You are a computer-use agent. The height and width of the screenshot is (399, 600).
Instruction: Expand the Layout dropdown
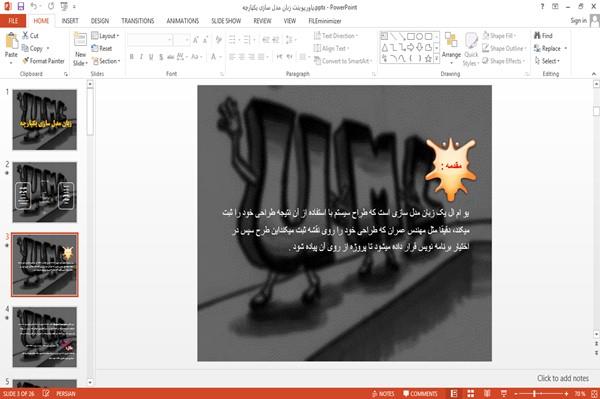pos(105,36)
